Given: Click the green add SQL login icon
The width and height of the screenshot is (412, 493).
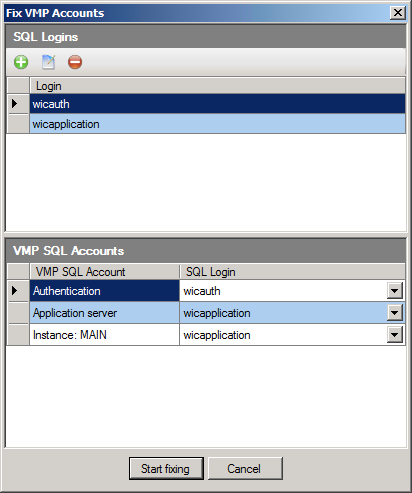Looking at the screenshot, I should pyautogui.click(x=21, y=62).
